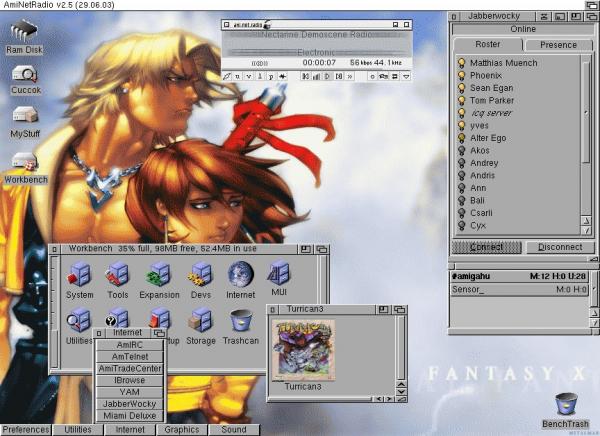Viewport: 600px width, 436px height.
Task: Click the play button in AmiNetRadio
Action: click(x=327, y=77)
